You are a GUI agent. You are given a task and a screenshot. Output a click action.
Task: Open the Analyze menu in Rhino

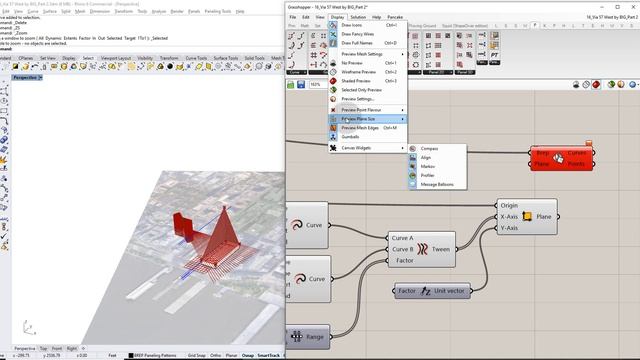159,11
